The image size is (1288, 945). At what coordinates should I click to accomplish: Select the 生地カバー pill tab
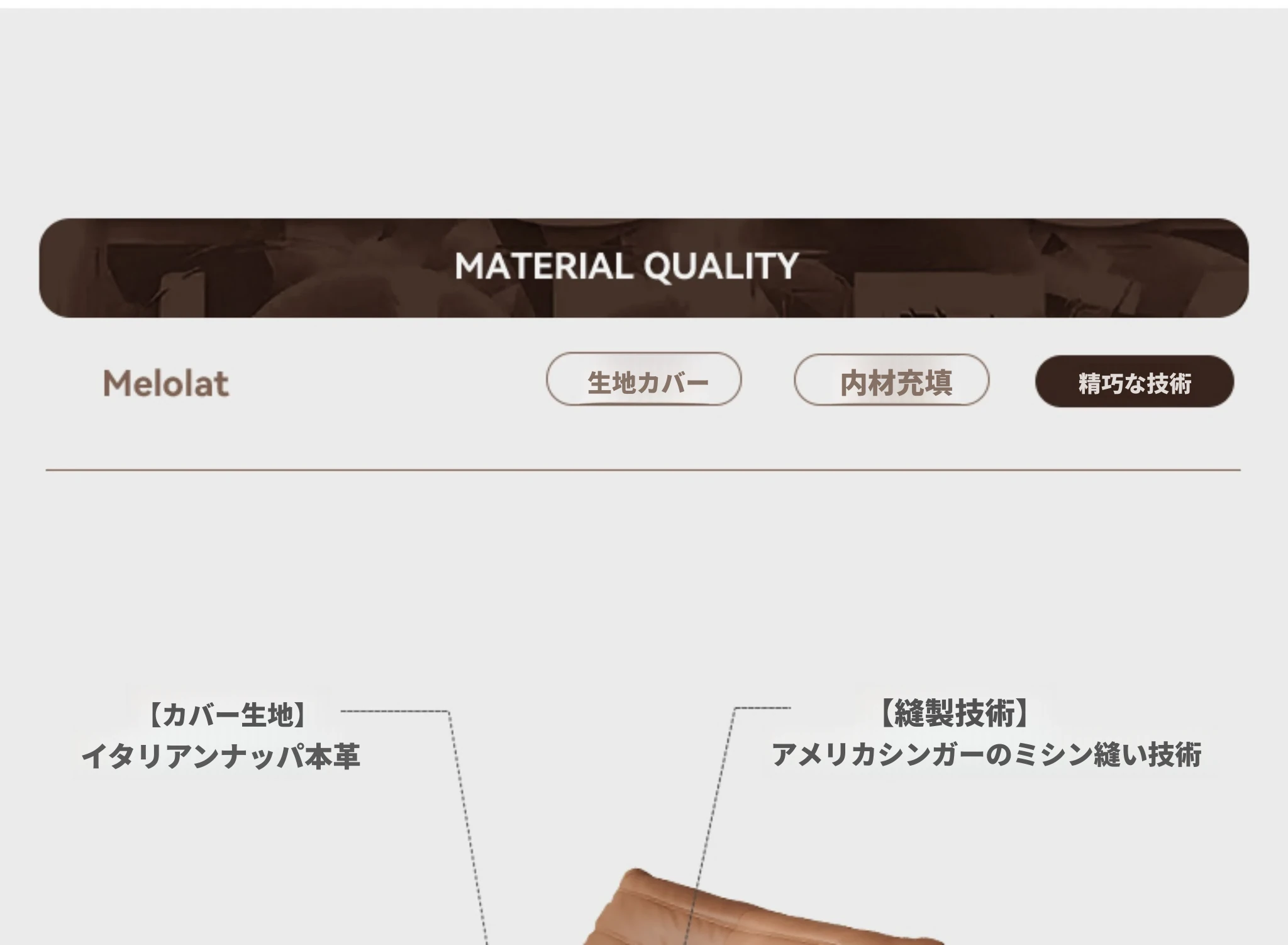click(x=644, y=379)
